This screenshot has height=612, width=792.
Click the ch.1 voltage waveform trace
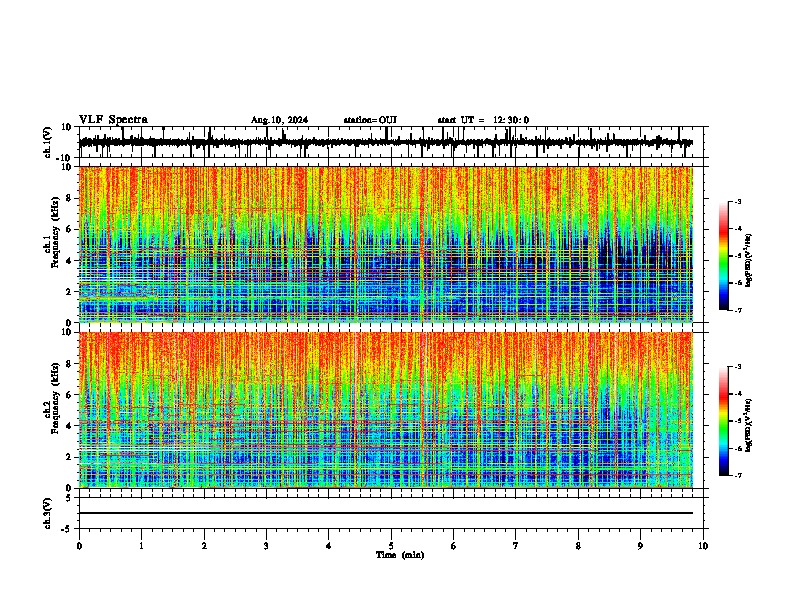point(385,142)
